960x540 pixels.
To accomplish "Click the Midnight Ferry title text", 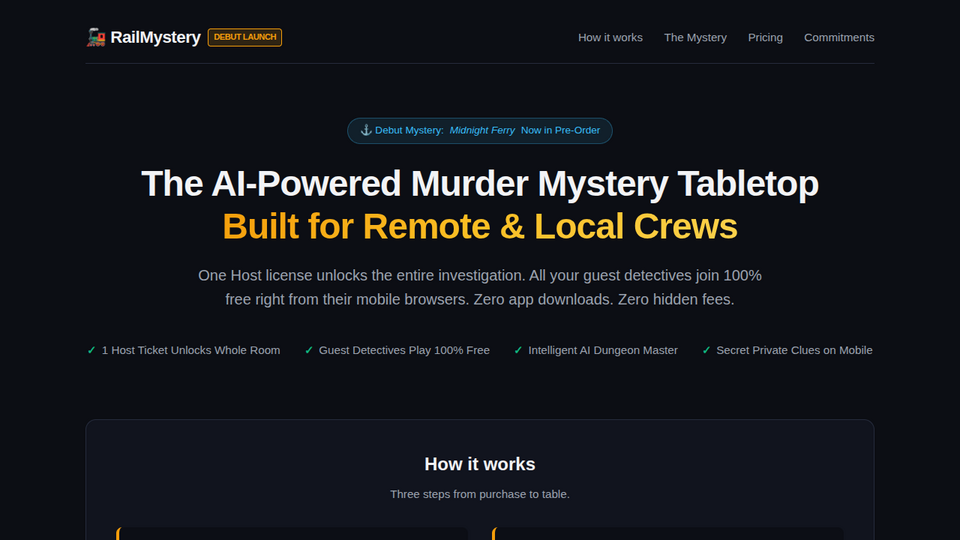I will click(x=482, y=130).
